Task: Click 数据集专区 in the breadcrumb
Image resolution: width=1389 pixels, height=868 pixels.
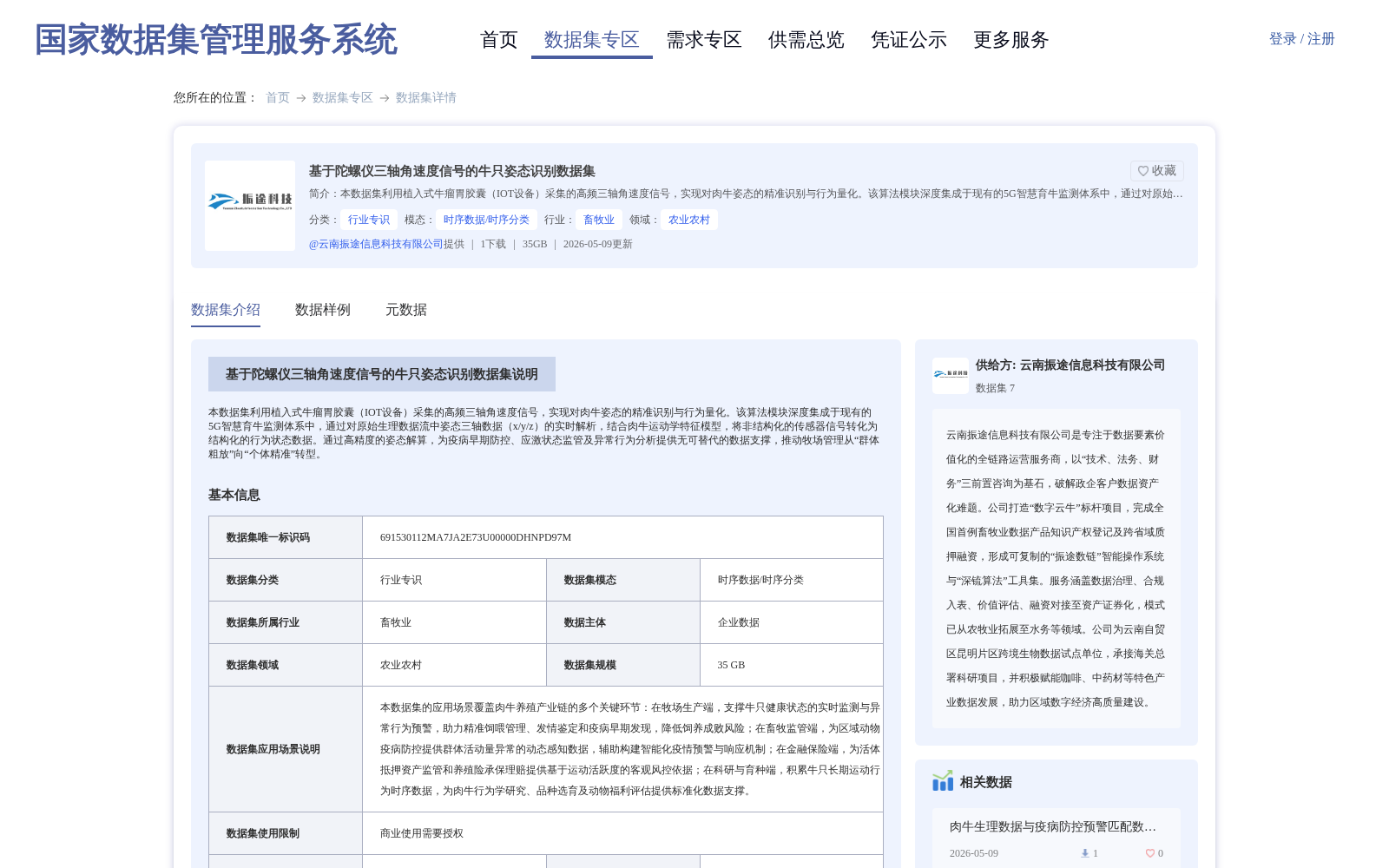Action: pyautogui.click(x=343, y=98)
